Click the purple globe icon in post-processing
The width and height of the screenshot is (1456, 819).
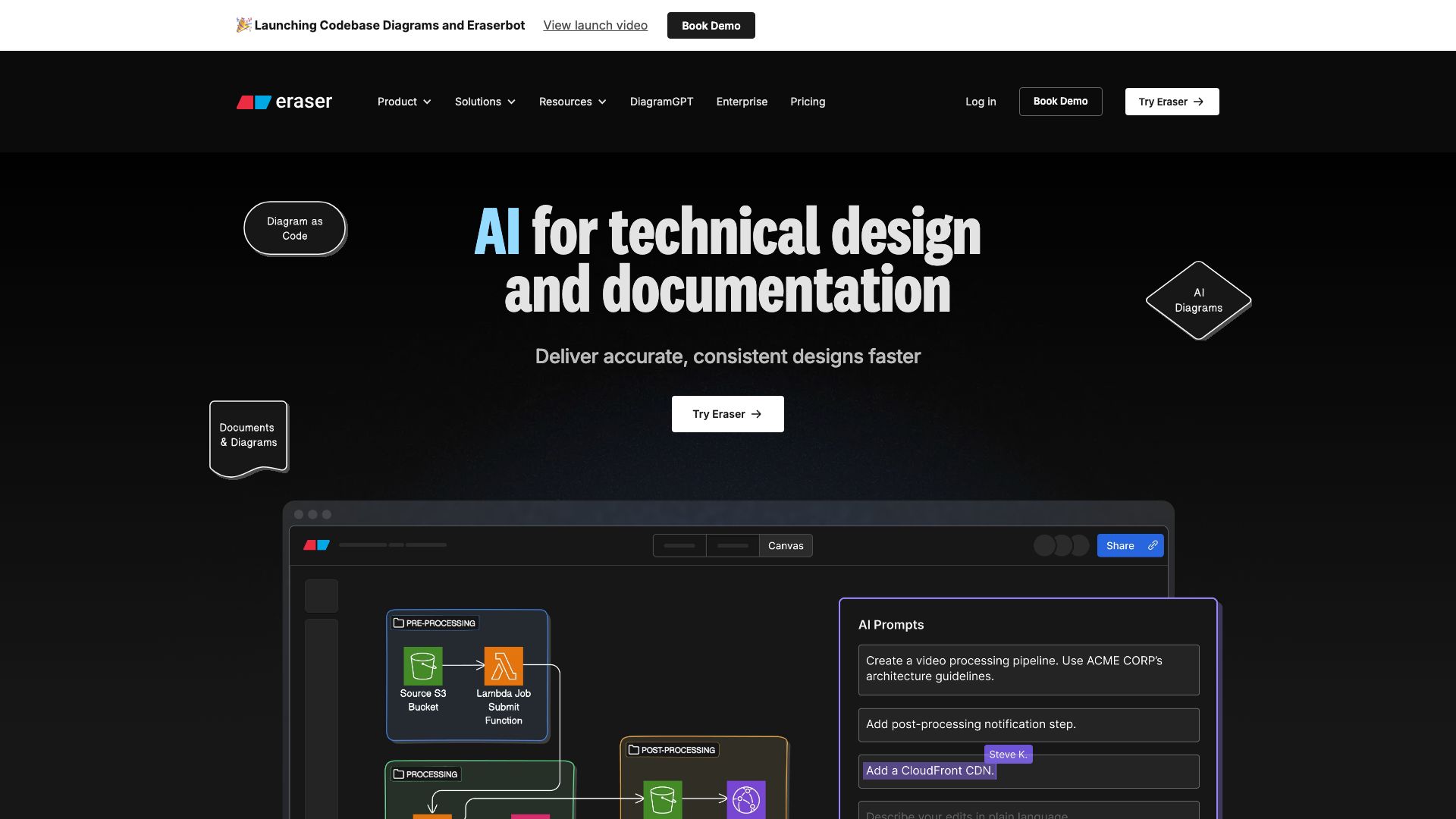coord(748,798)
